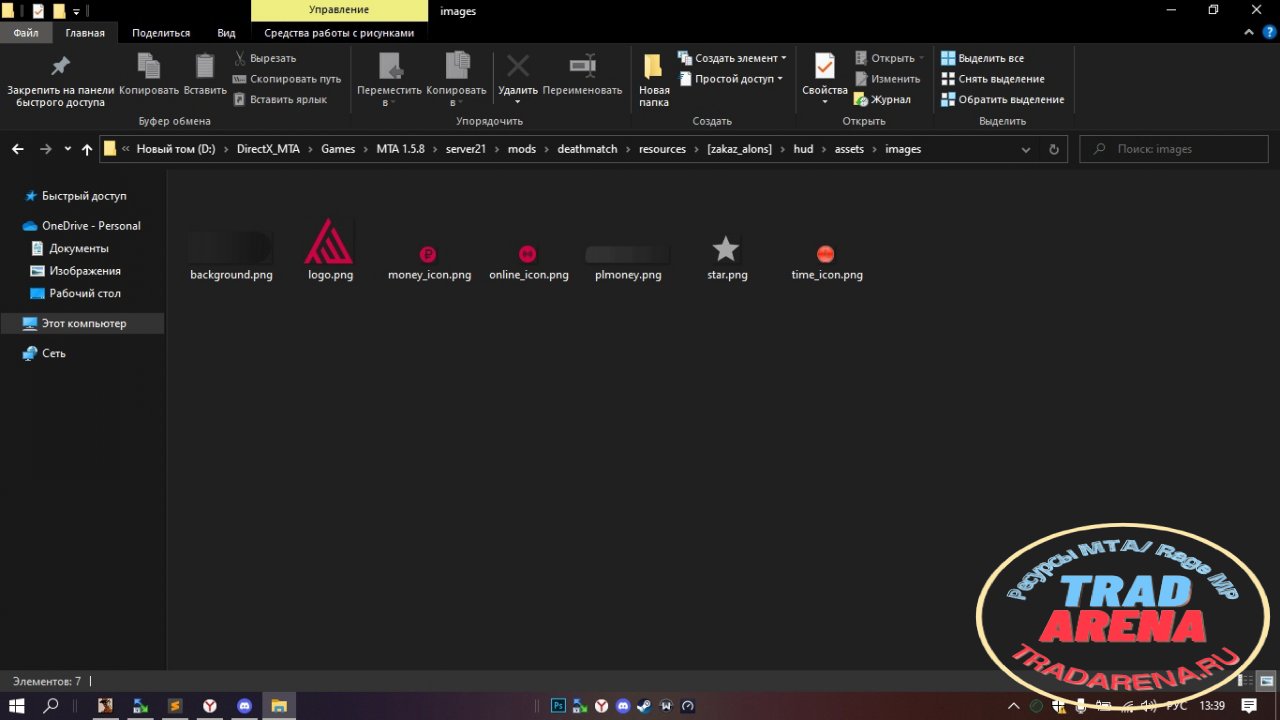
Task: Select money_icon.png file
Action: pyautogui.click(x=429, y=263)
